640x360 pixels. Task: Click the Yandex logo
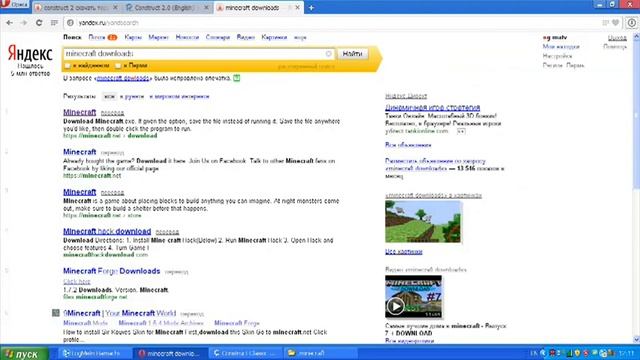pyautogui.click(x=30, y=53)
